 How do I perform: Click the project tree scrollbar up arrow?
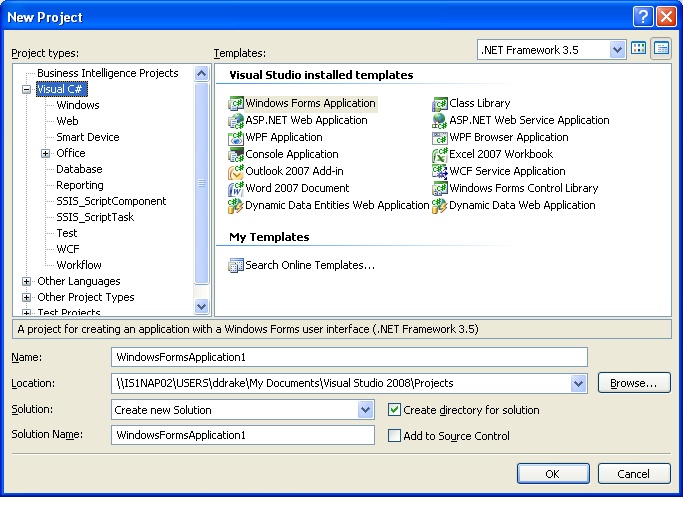pos(201,73)
